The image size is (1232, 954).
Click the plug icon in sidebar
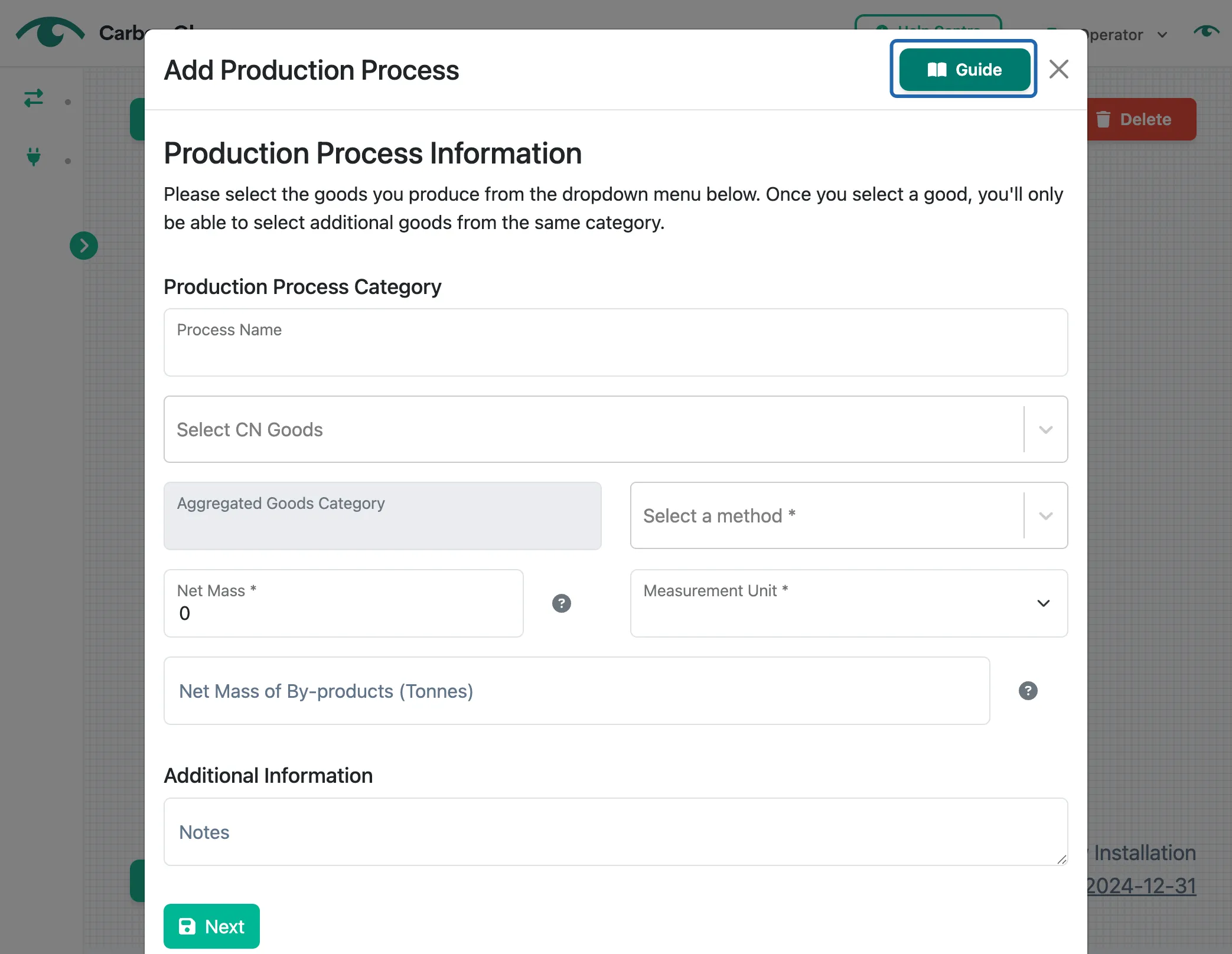[x=34, y=156]
